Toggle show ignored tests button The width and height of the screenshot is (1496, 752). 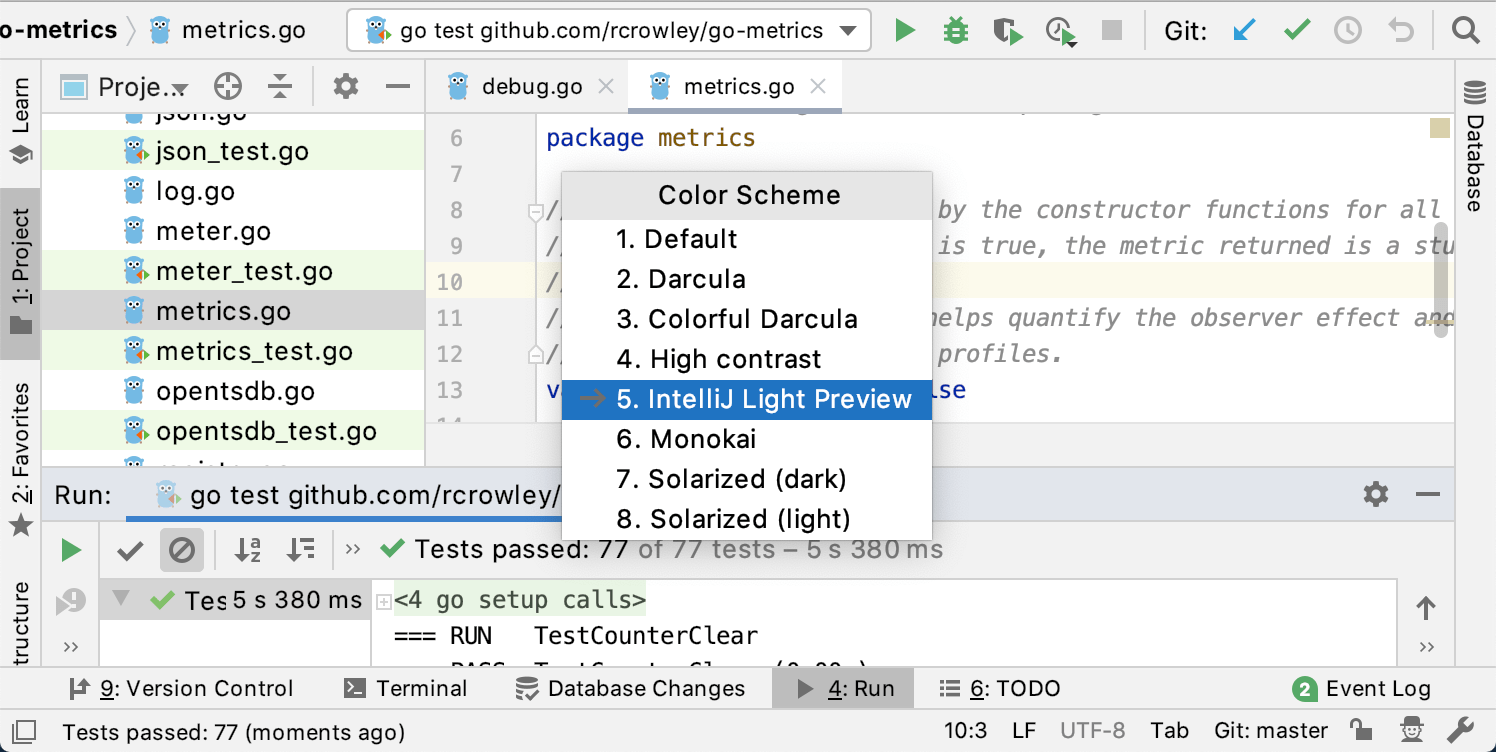click(181, 549)
